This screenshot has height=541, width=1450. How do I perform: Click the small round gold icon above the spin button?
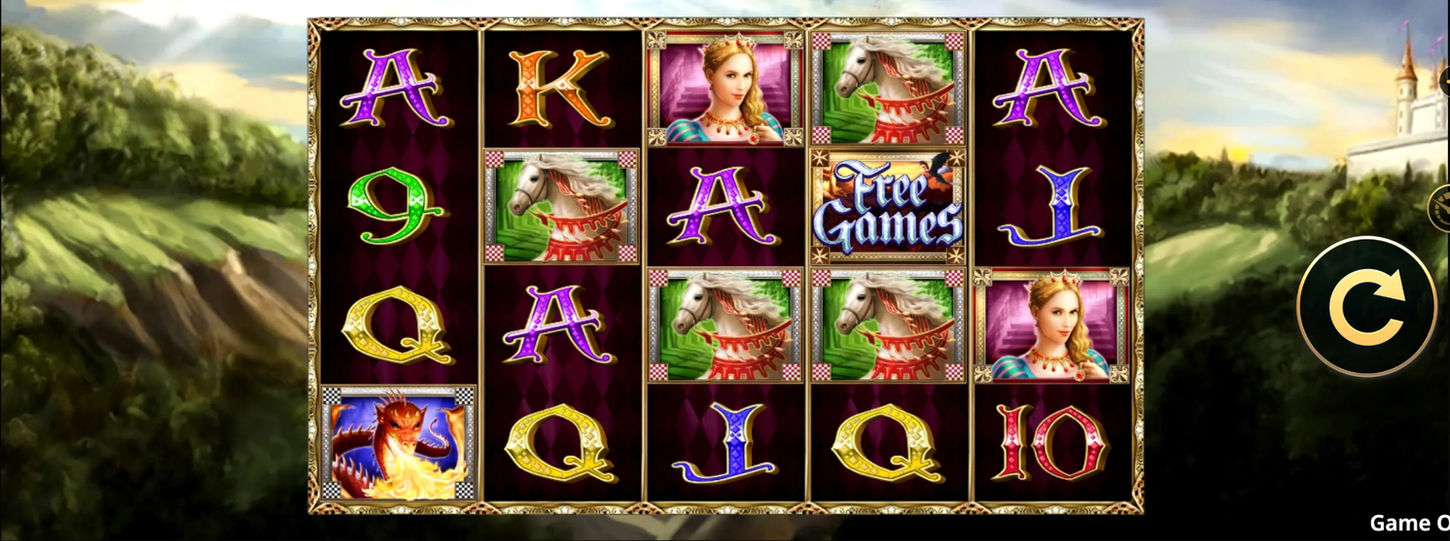1440,206
